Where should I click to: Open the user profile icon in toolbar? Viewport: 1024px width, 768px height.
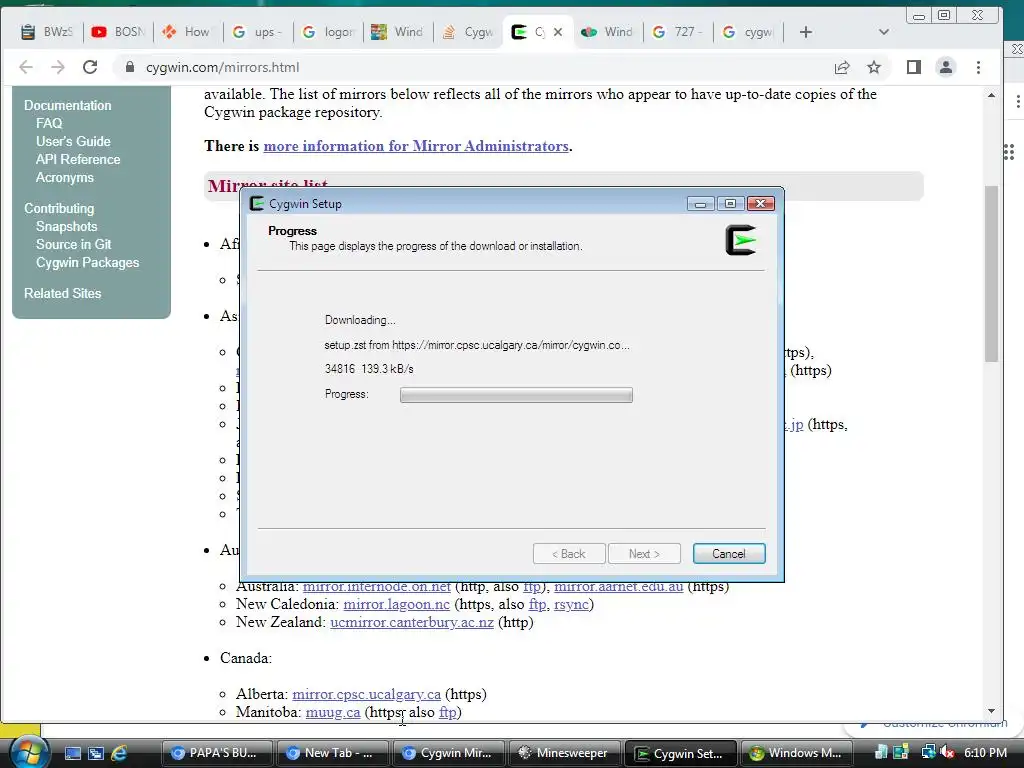[946, 67]
